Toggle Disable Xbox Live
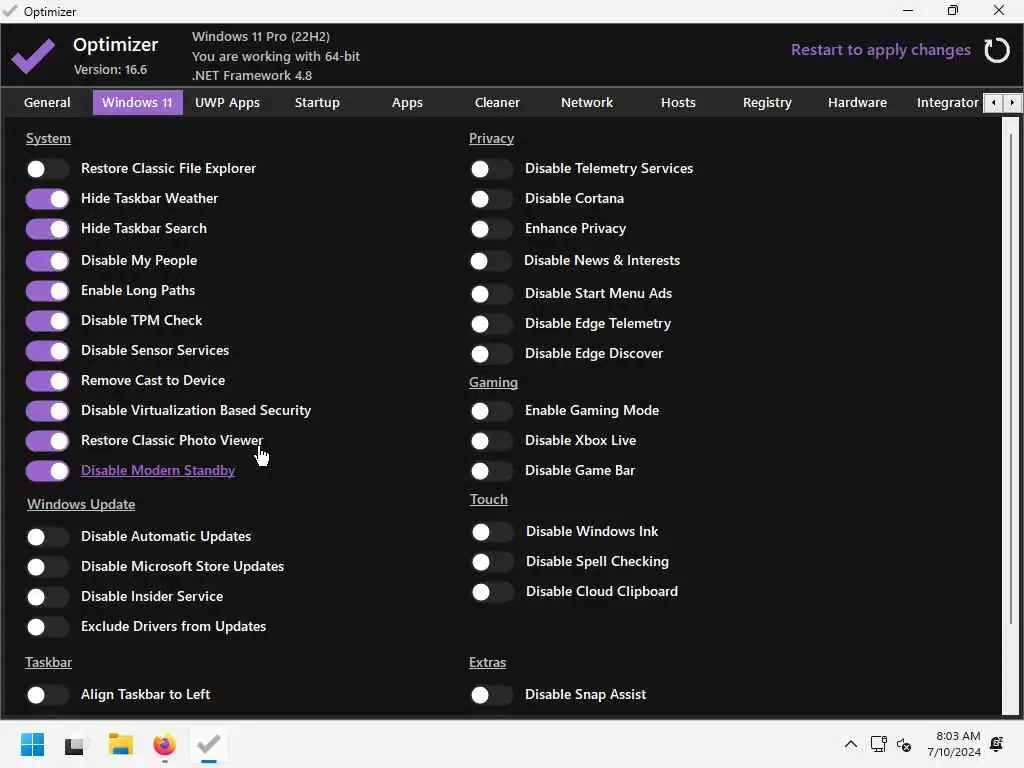 [491, 441]
